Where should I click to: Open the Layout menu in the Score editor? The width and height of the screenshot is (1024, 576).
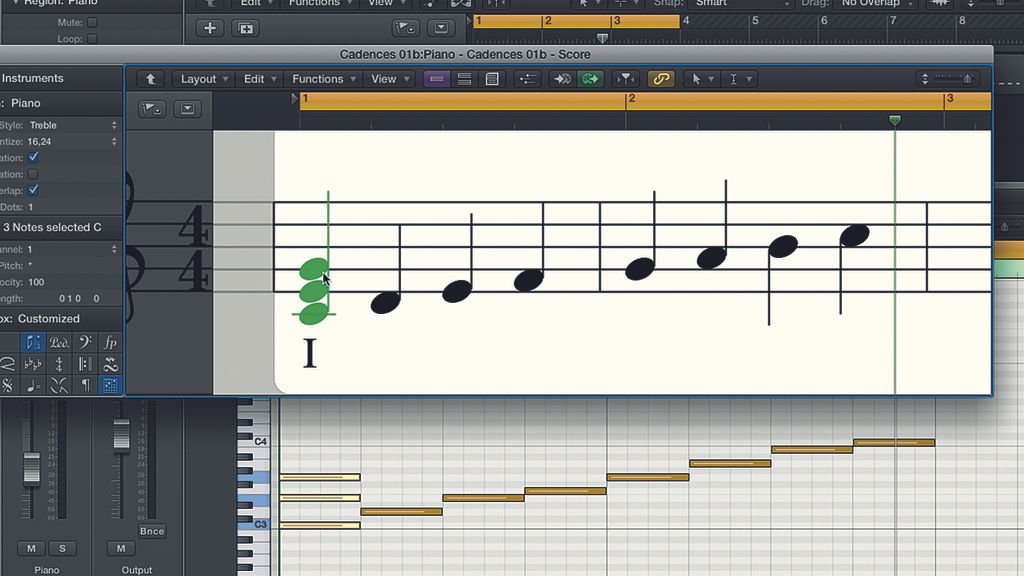(x=202, y=78)
